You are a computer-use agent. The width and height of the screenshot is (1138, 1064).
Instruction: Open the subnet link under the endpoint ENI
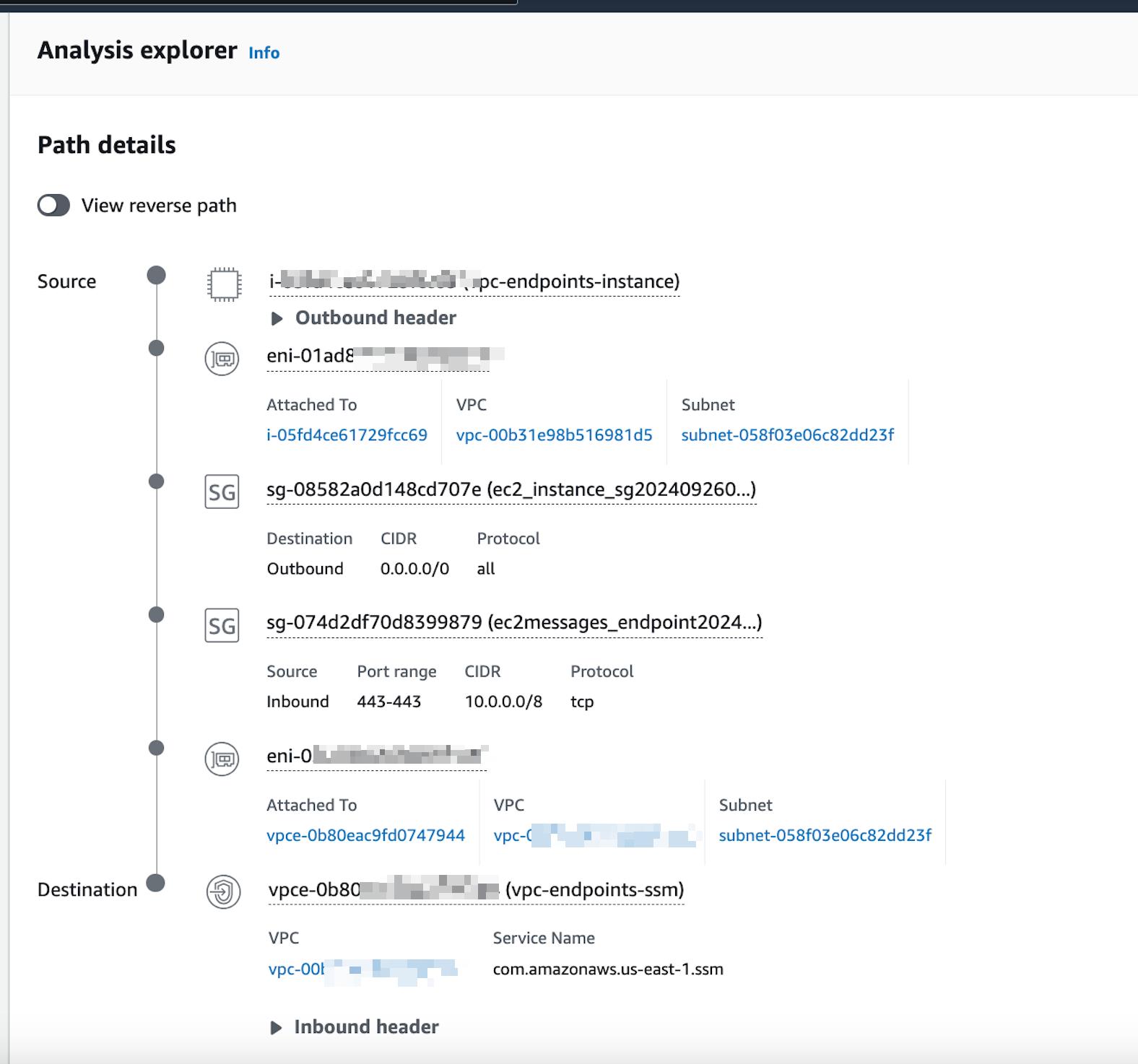825,835
